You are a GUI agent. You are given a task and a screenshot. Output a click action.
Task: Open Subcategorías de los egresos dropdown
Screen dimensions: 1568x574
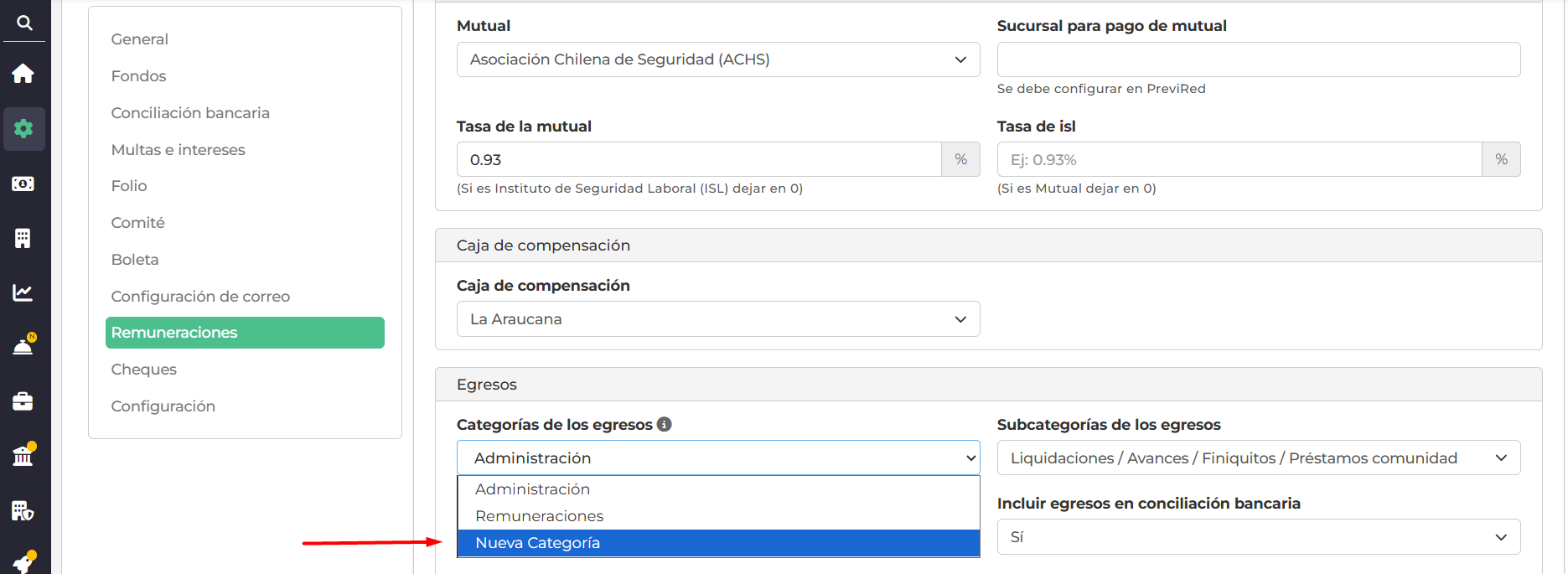(x=1258, y=458)
